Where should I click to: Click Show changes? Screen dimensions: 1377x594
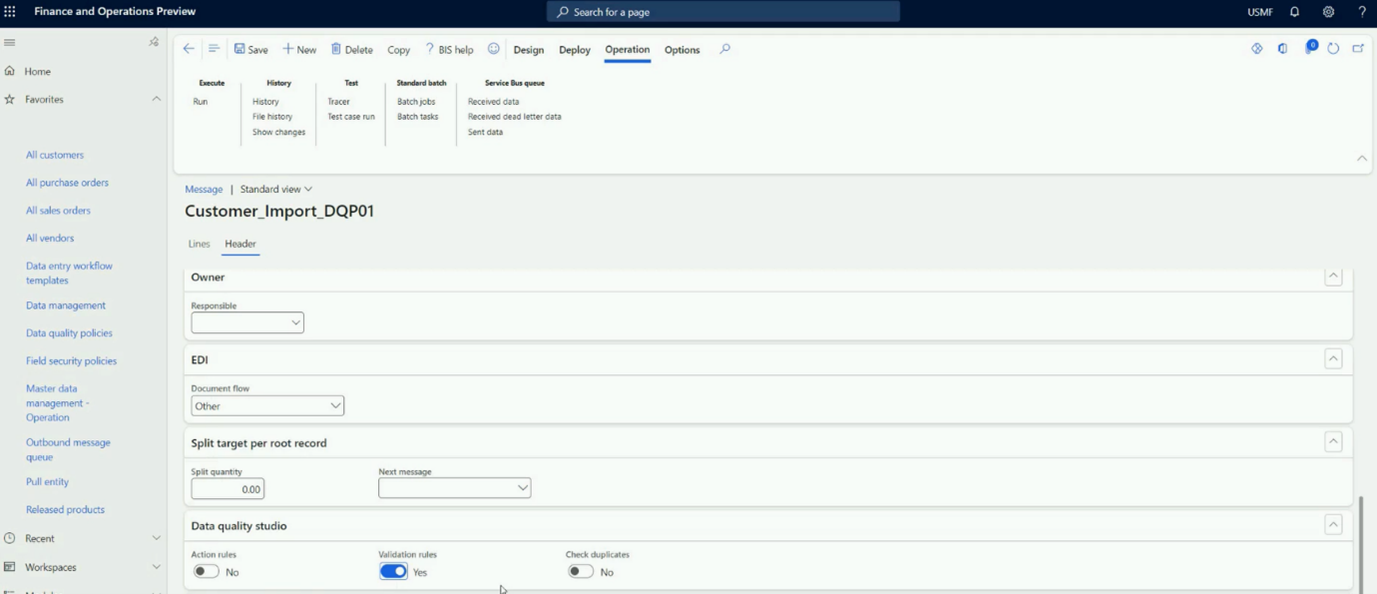(279, 132)
